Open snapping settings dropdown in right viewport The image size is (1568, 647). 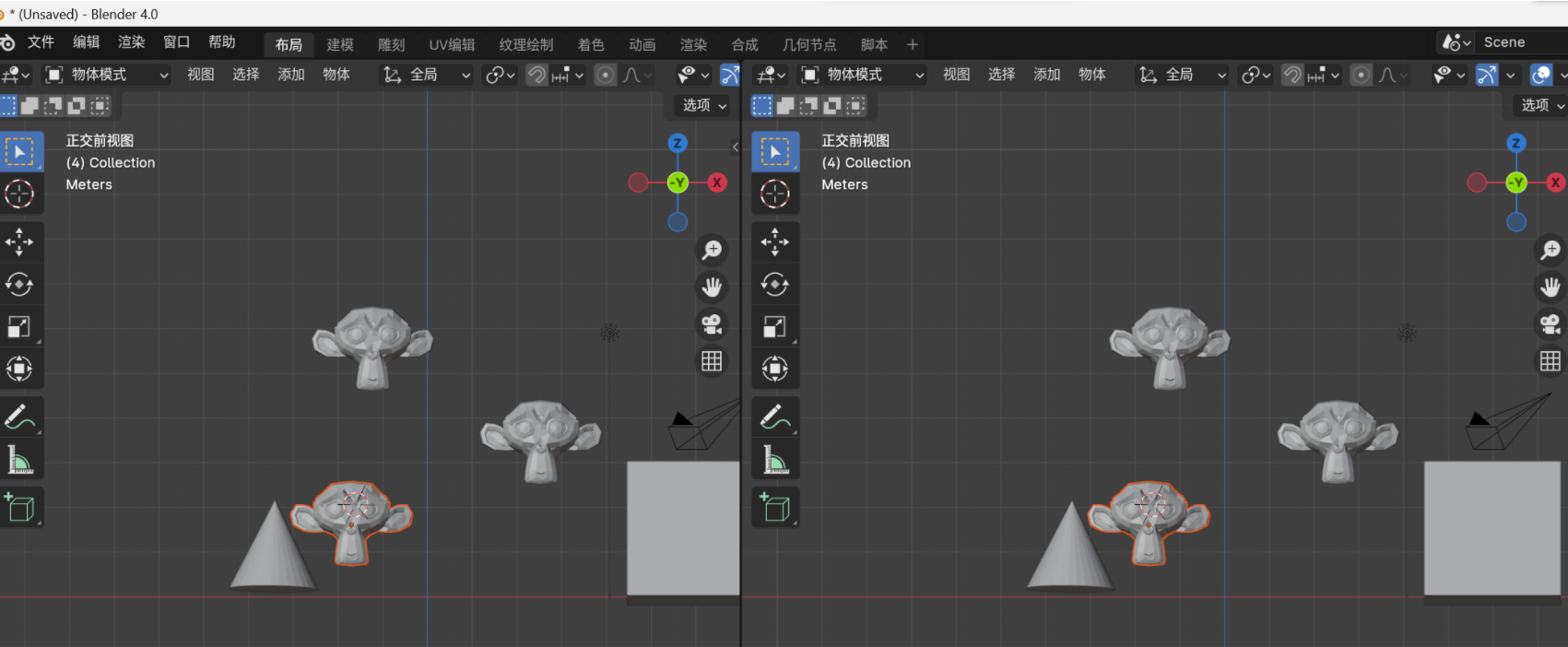click(1323, 75)
